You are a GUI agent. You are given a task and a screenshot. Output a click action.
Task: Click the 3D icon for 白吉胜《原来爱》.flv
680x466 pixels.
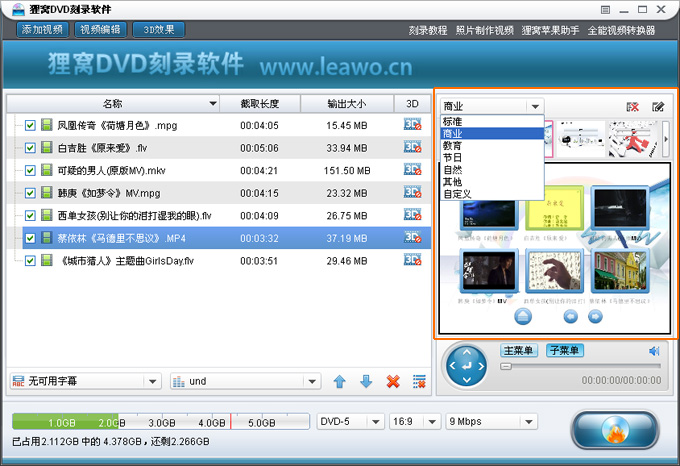412,147
